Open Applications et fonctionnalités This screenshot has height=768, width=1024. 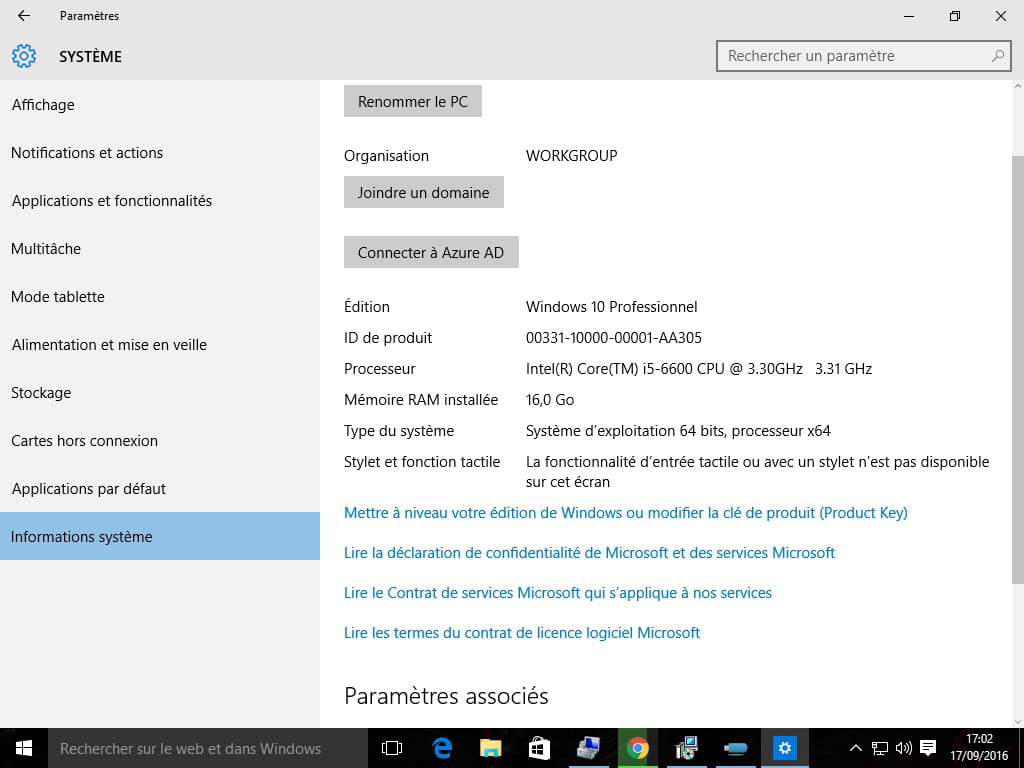(160, 200)
